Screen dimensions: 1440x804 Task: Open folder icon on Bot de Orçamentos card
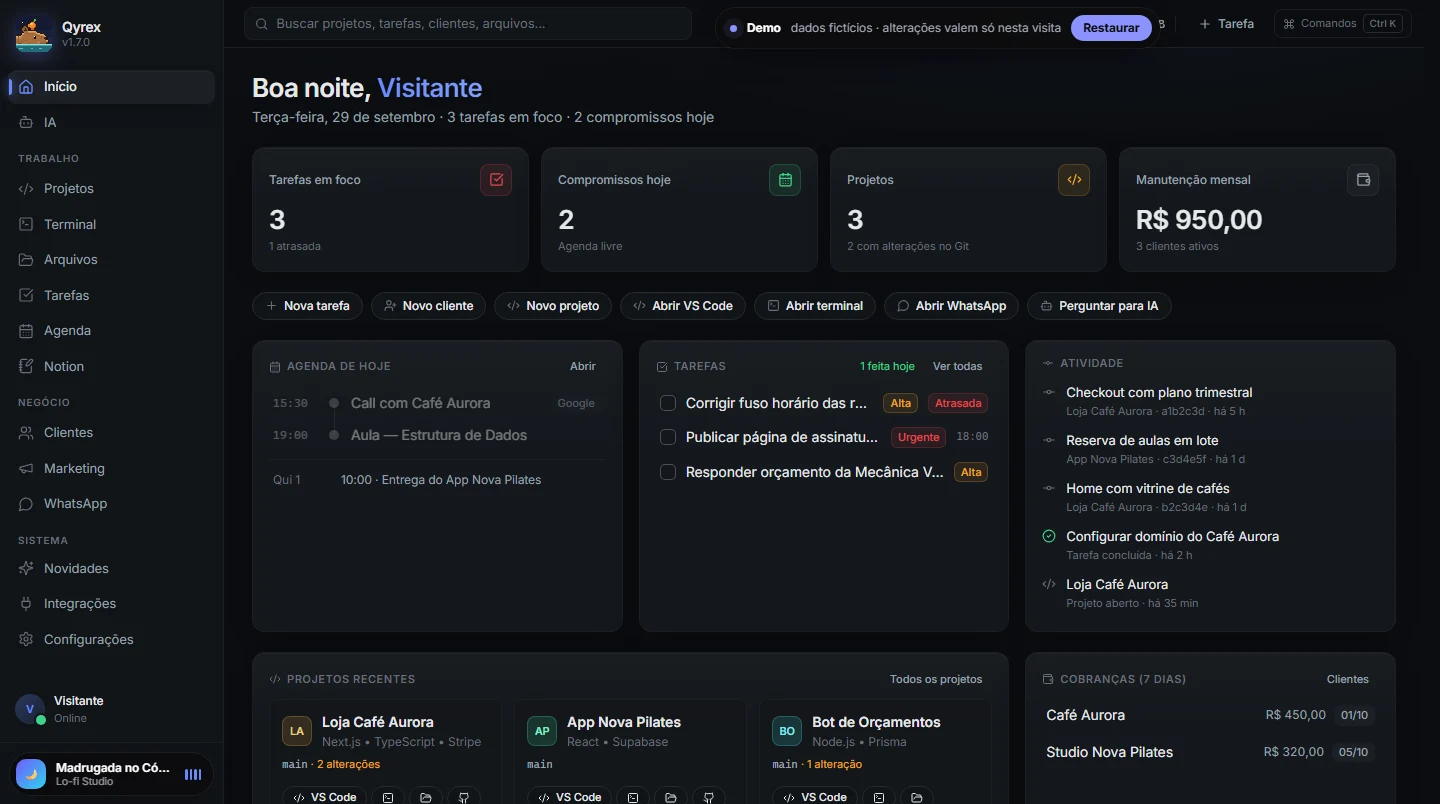(916, 797)
